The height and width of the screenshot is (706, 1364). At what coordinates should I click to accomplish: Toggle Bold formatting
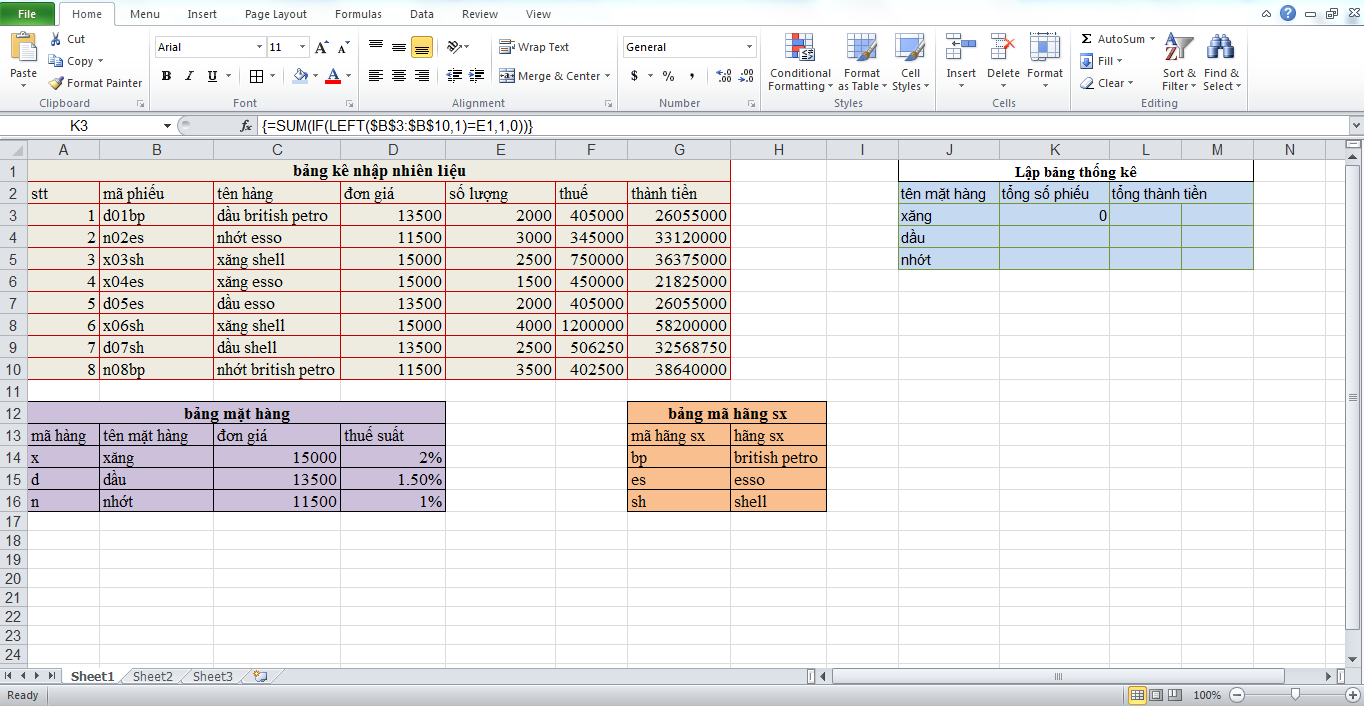point(166,76)
